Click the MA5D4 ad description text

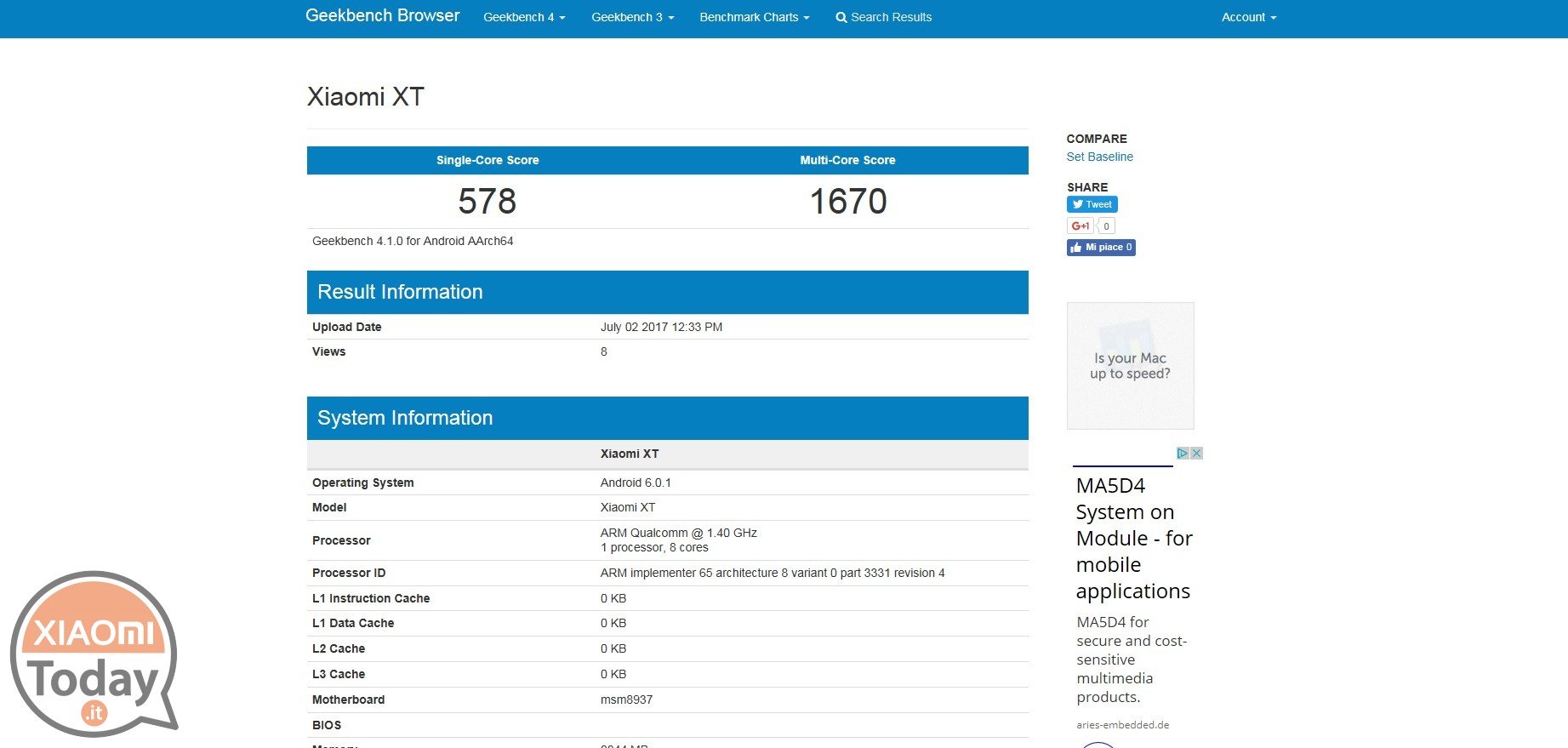pyautogui.click(x=1132, y=659)
